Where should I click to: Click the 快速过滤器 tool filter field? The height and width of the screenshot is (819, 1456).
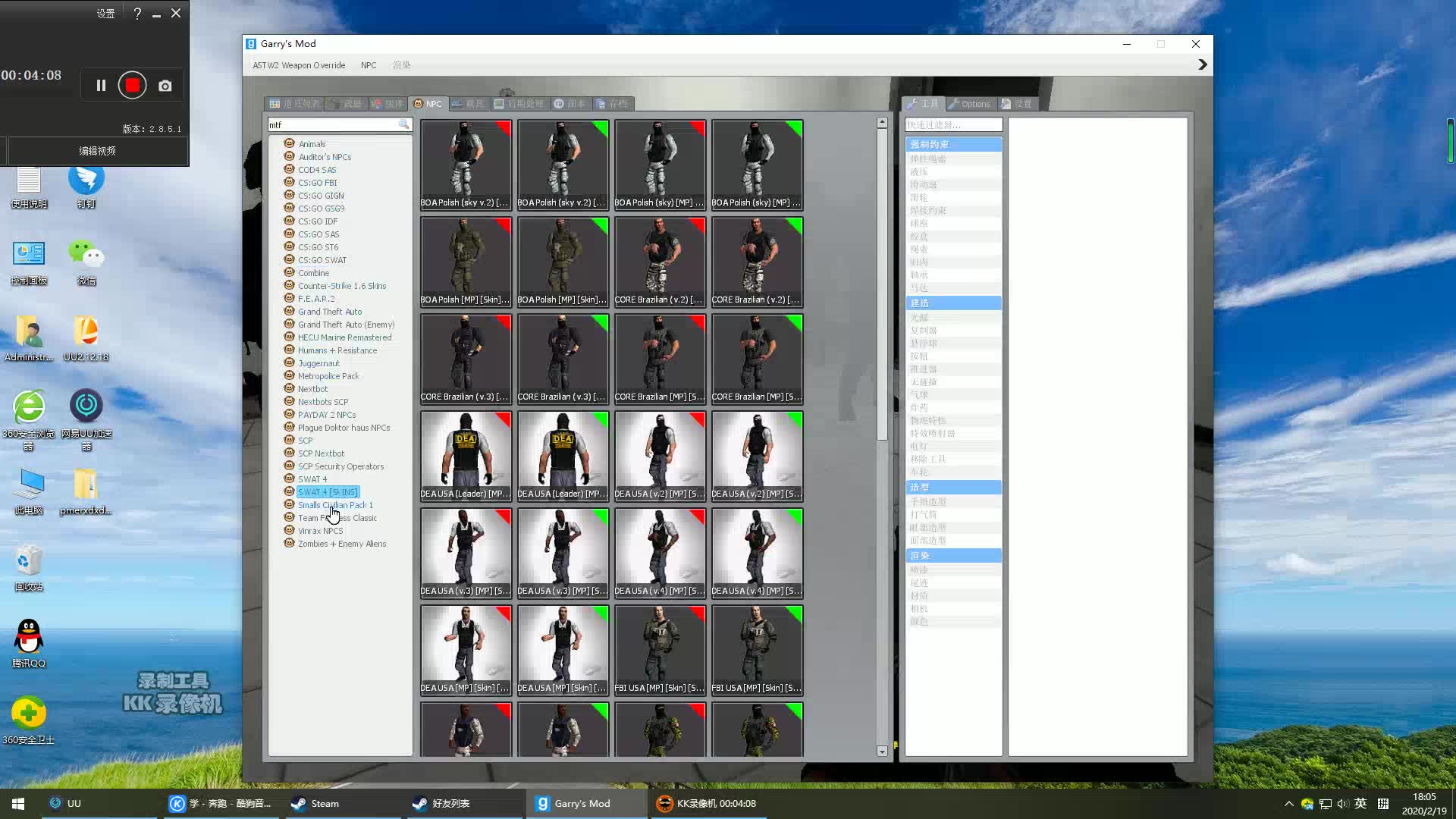tap(953, 124)
